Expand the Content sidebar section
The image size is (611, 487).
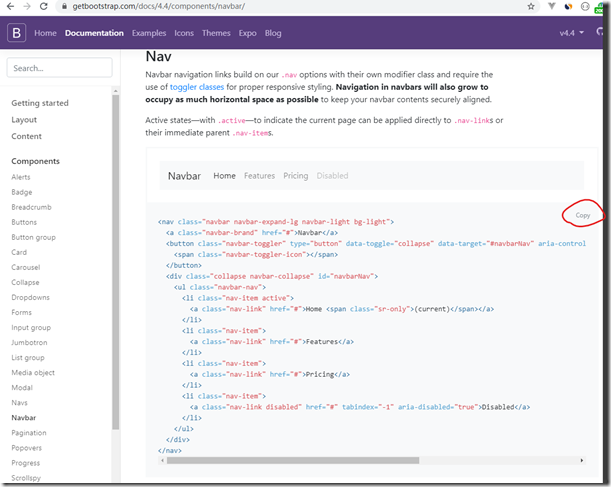[x=26, y=136]
